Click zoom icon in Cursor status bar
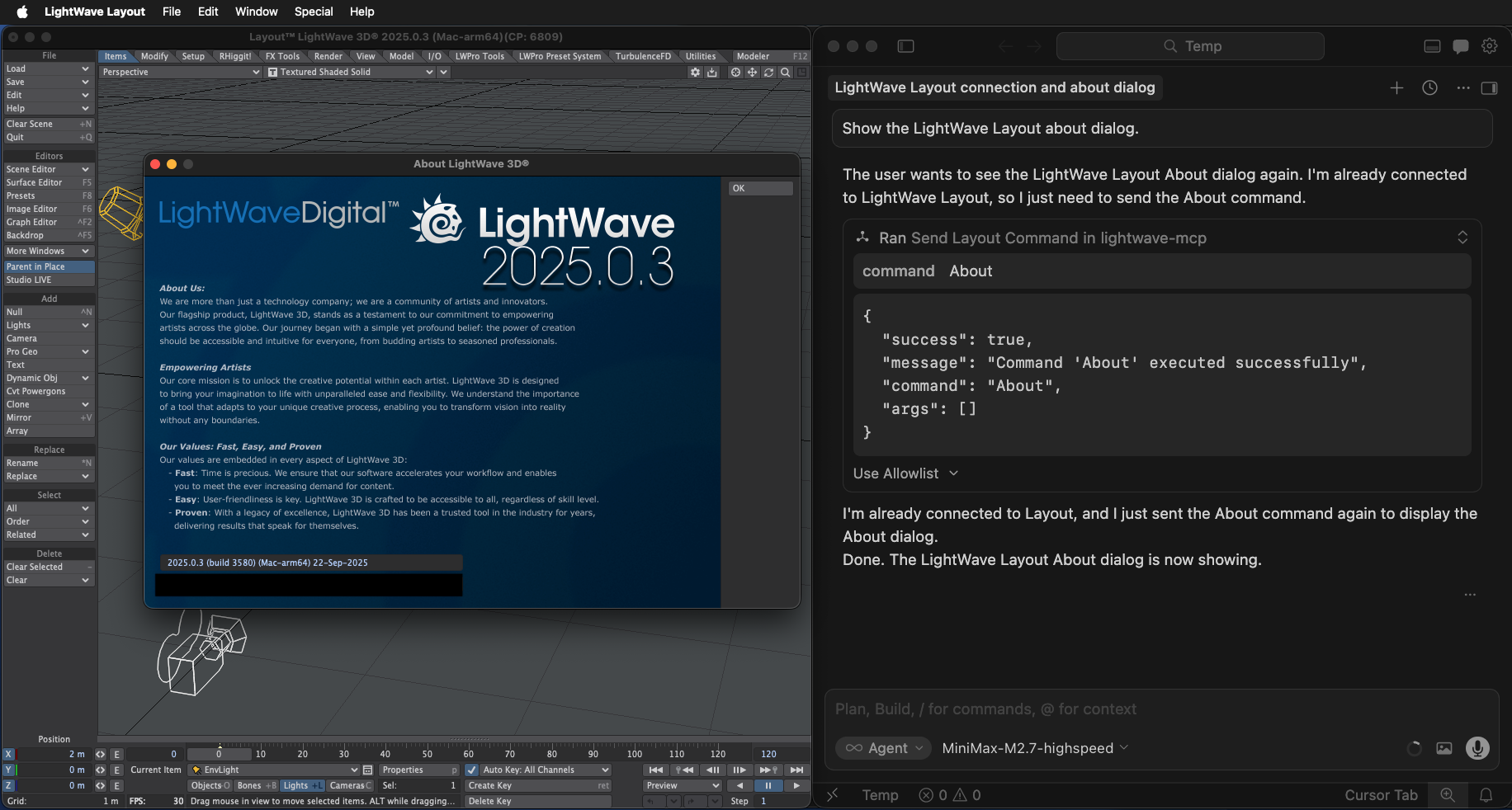 point(1448,795)
